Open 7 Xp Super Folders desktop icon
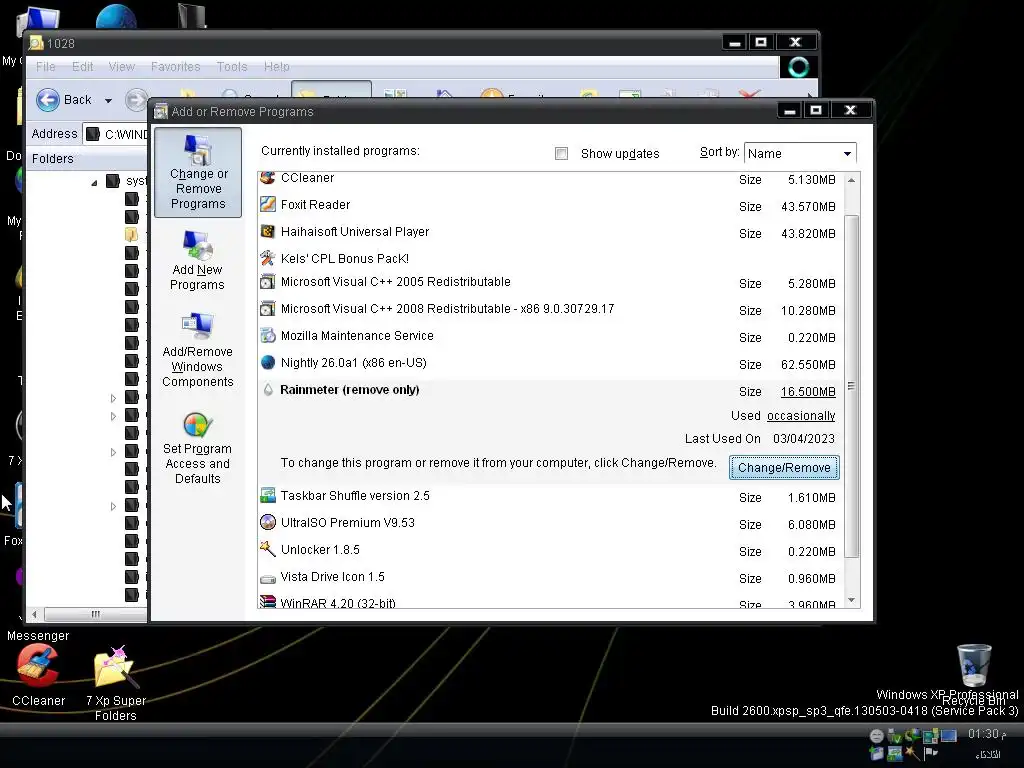Screen dimensions: 1024x768 tap(116, 683)
